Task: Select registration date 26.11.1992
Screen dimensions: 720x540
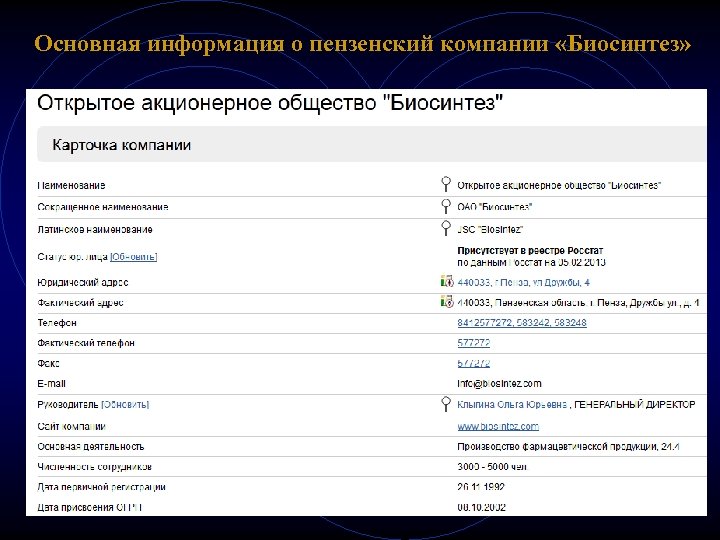Action: [x=481, y=487]
